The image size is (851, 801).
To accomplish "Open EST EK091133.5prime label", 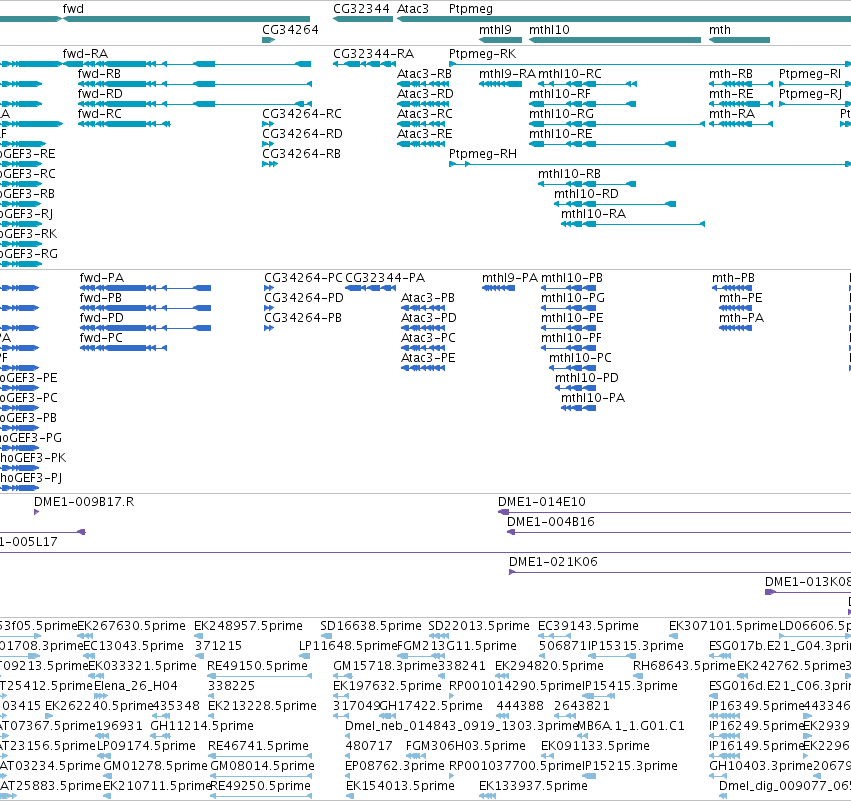I will [x=595, y=747].
